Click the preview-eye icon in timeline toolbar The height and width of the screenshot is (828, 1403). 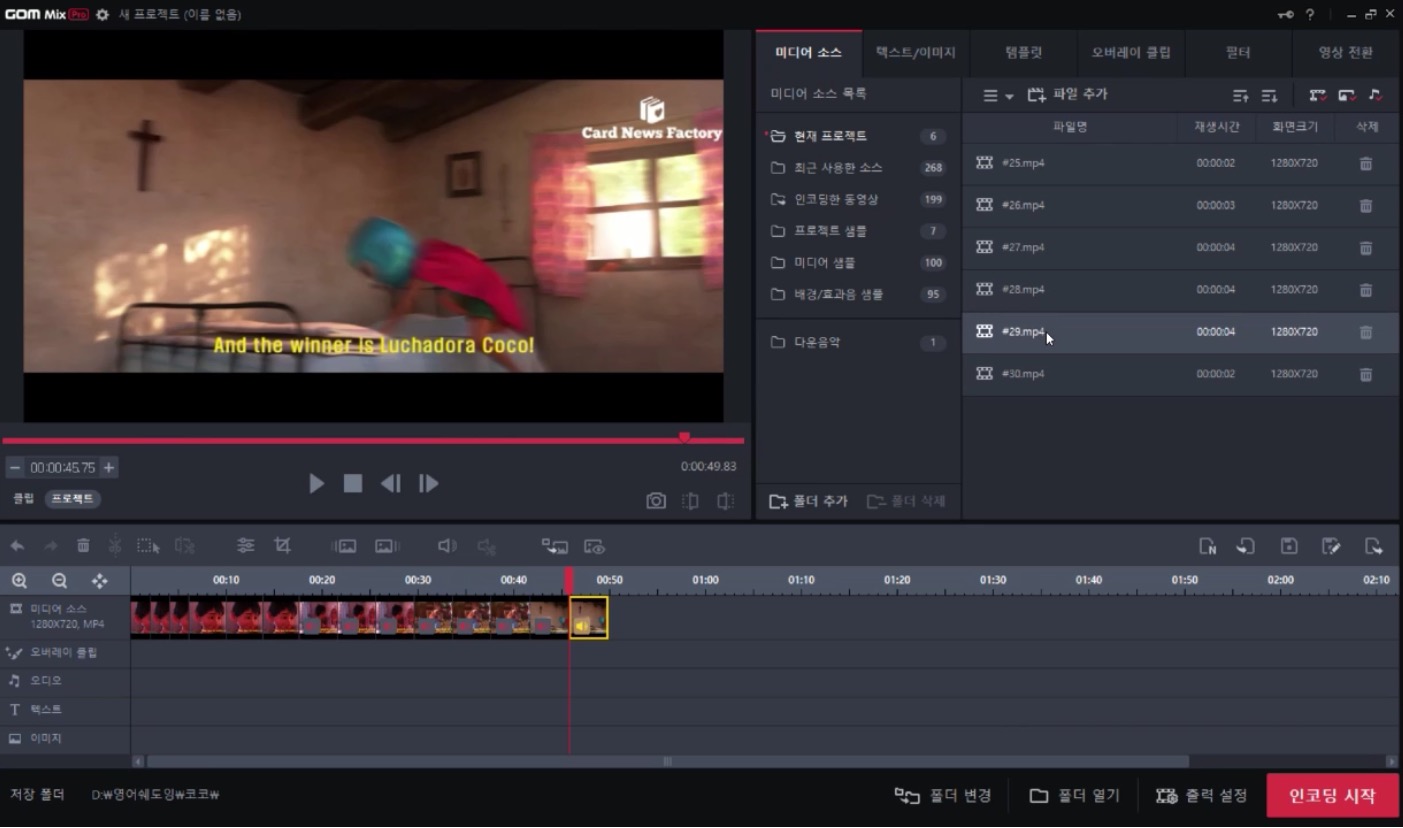point(595,546)
